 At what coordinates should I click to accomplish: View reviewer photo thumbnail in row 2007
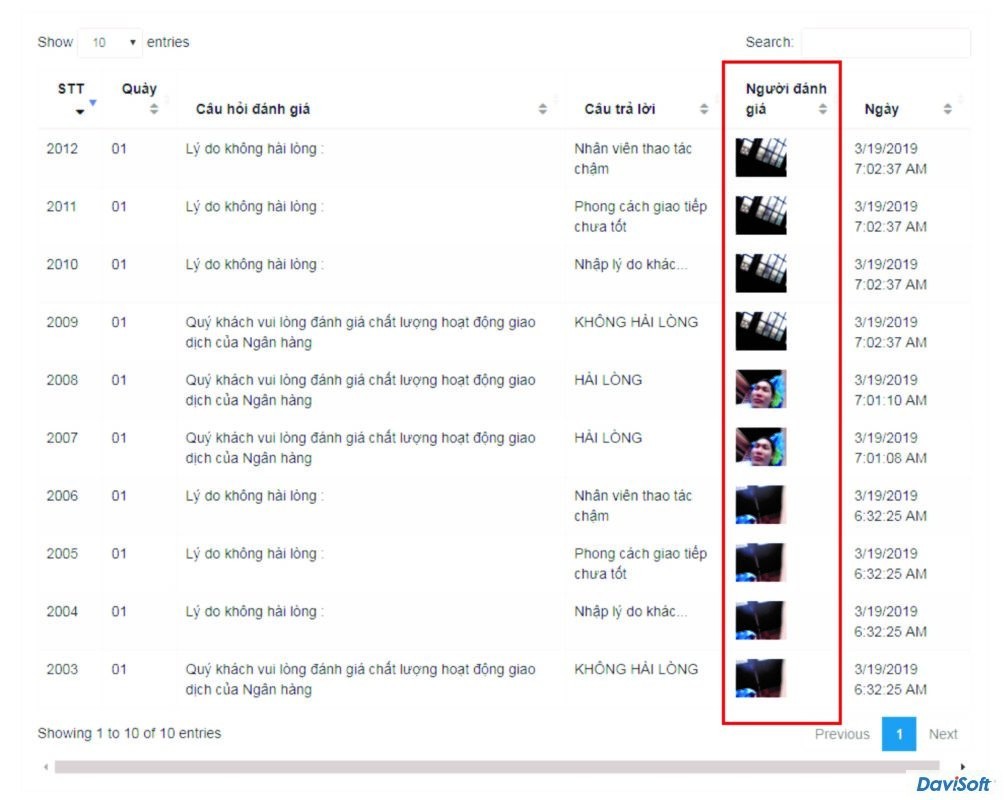761,447
